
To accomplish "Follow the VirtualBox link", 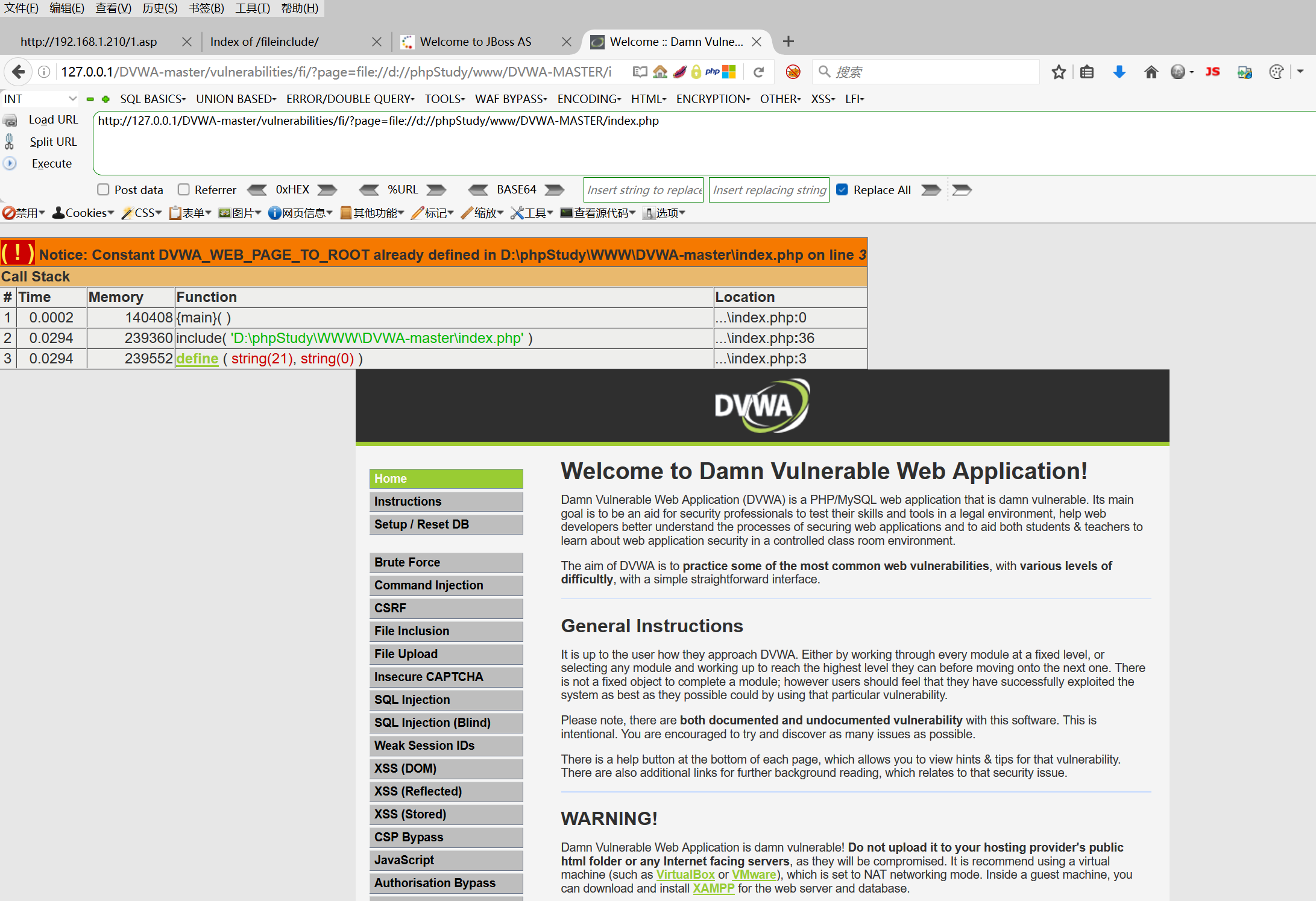I will pos(685,874).
